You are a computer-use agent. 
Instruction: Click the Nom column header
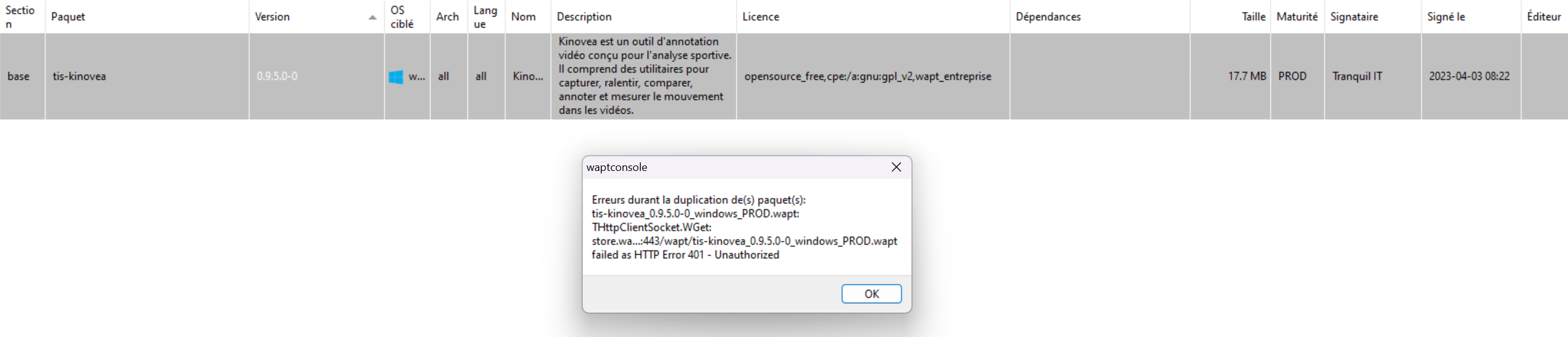pos(527,16)
